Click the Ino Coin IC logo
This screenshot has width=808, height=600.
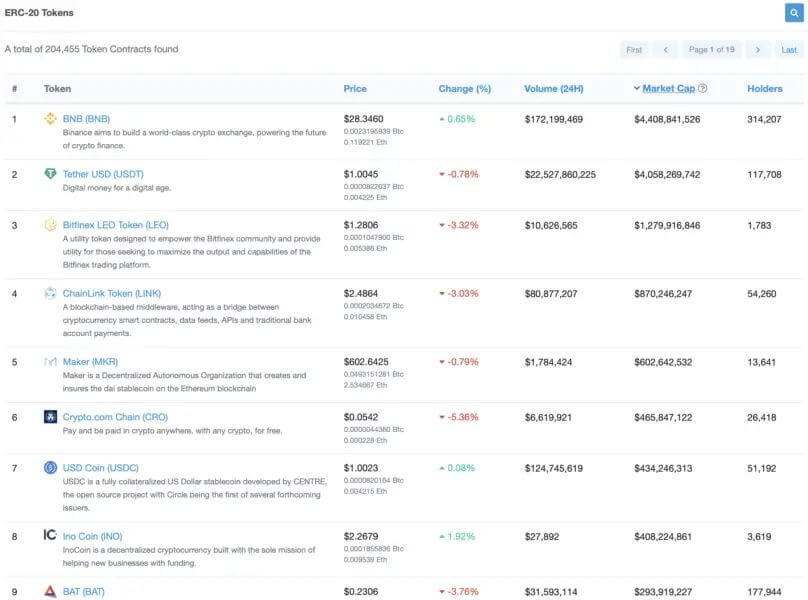(x=50, y=535)
